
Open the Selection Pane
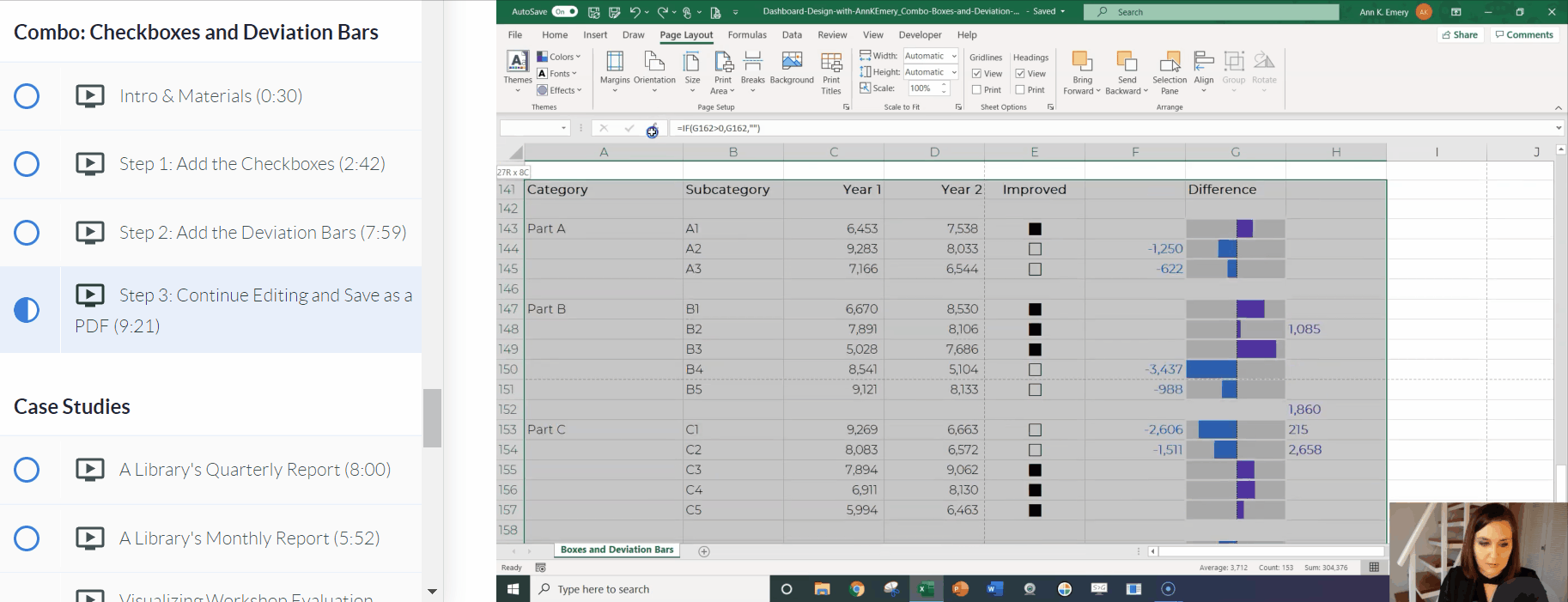coord(1170,72)
